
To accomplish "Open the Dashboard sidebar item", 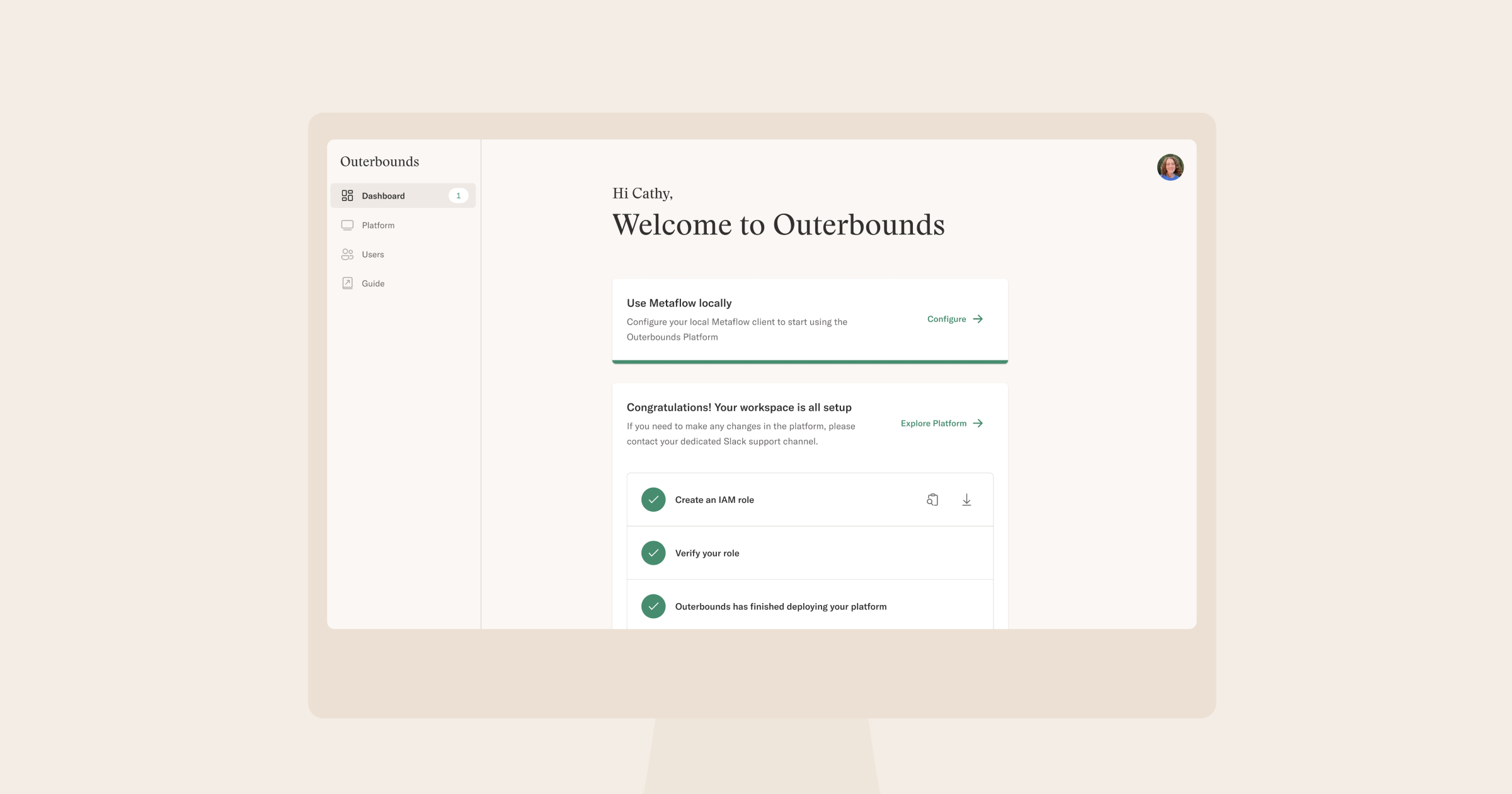I will point(403,195).
